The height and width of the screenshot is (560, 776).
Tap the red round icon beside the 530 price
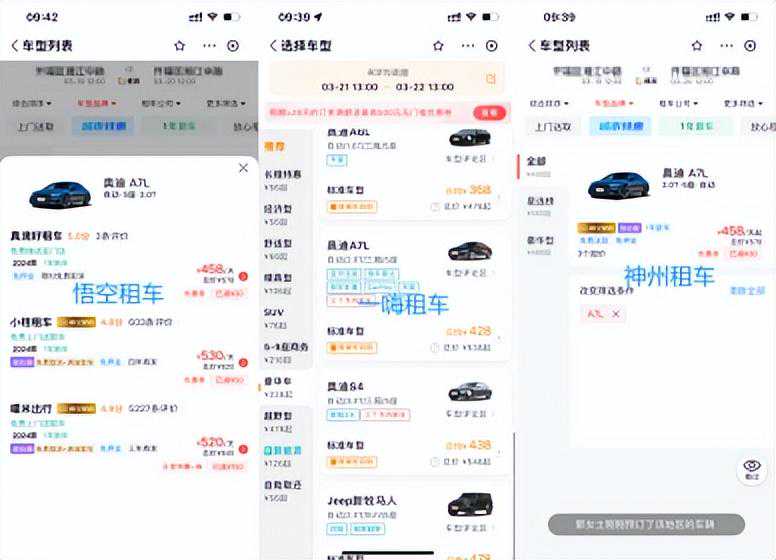pos(243,363)
